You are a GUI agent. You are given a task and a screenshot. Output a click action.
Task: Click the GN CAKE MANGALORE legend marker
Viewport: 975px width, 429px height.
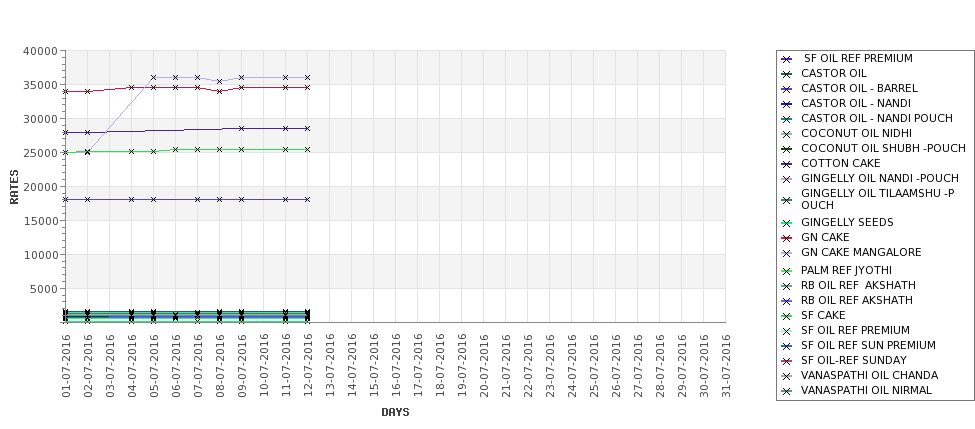click(x=787, y=253)
